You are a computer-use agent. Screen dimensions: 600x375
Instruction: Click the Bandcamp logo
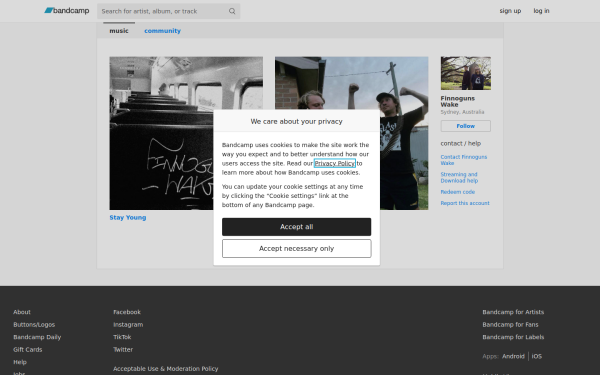point(67,11)
